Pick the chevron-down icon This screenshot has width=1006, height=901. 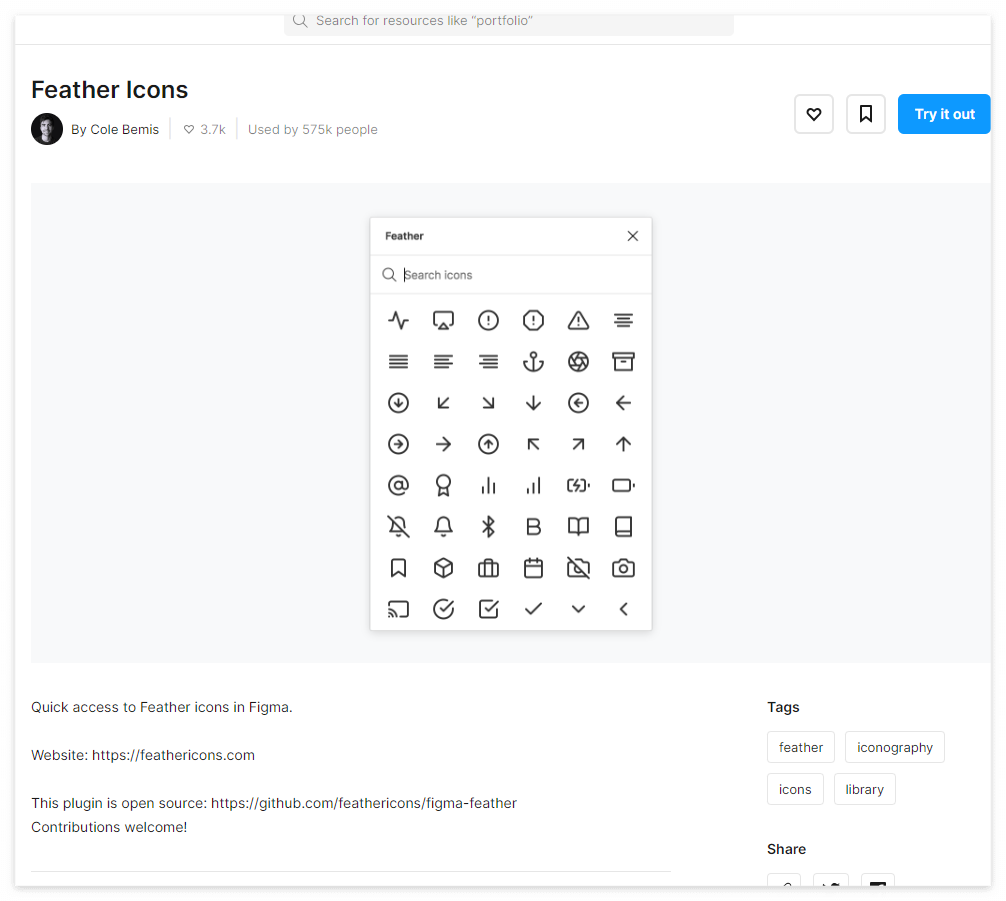coord(578,609)
